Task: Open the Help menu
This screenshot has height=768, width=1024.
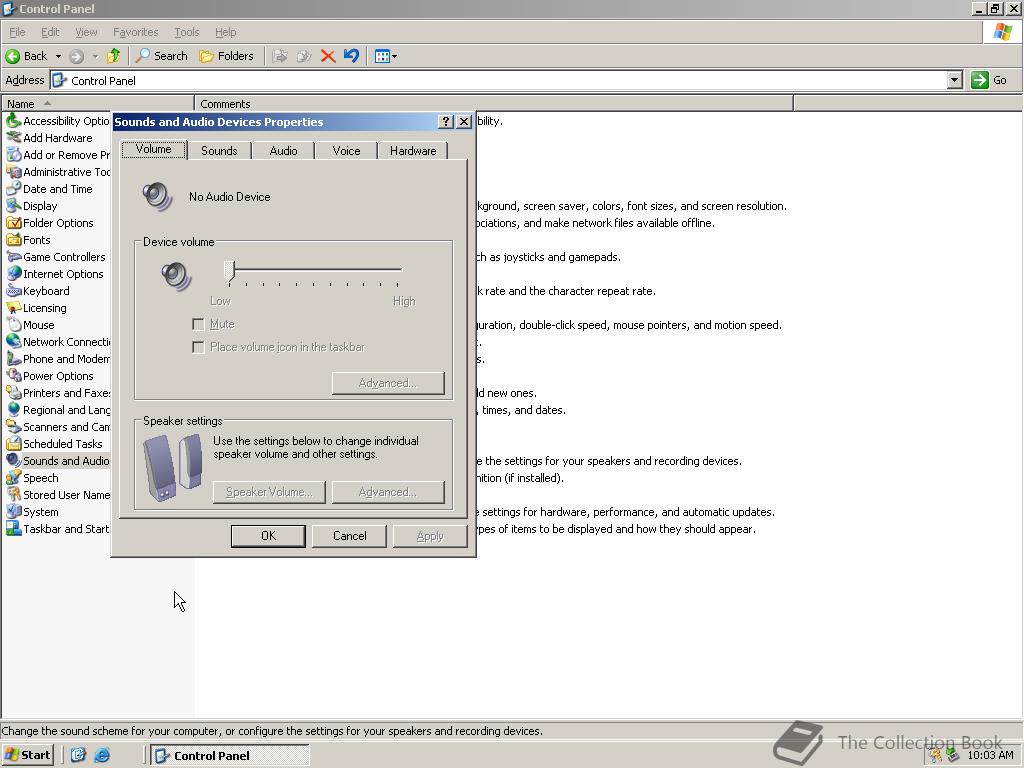Action: click(225, 32)
